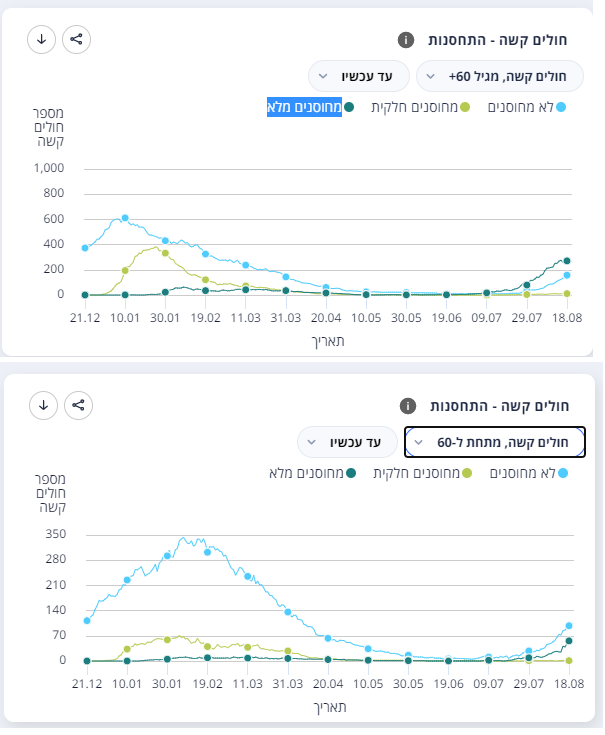This screenshot has height=735, width=605.
Task: Click download icon in the age 60+ chart
Action: tap(42, 40)
